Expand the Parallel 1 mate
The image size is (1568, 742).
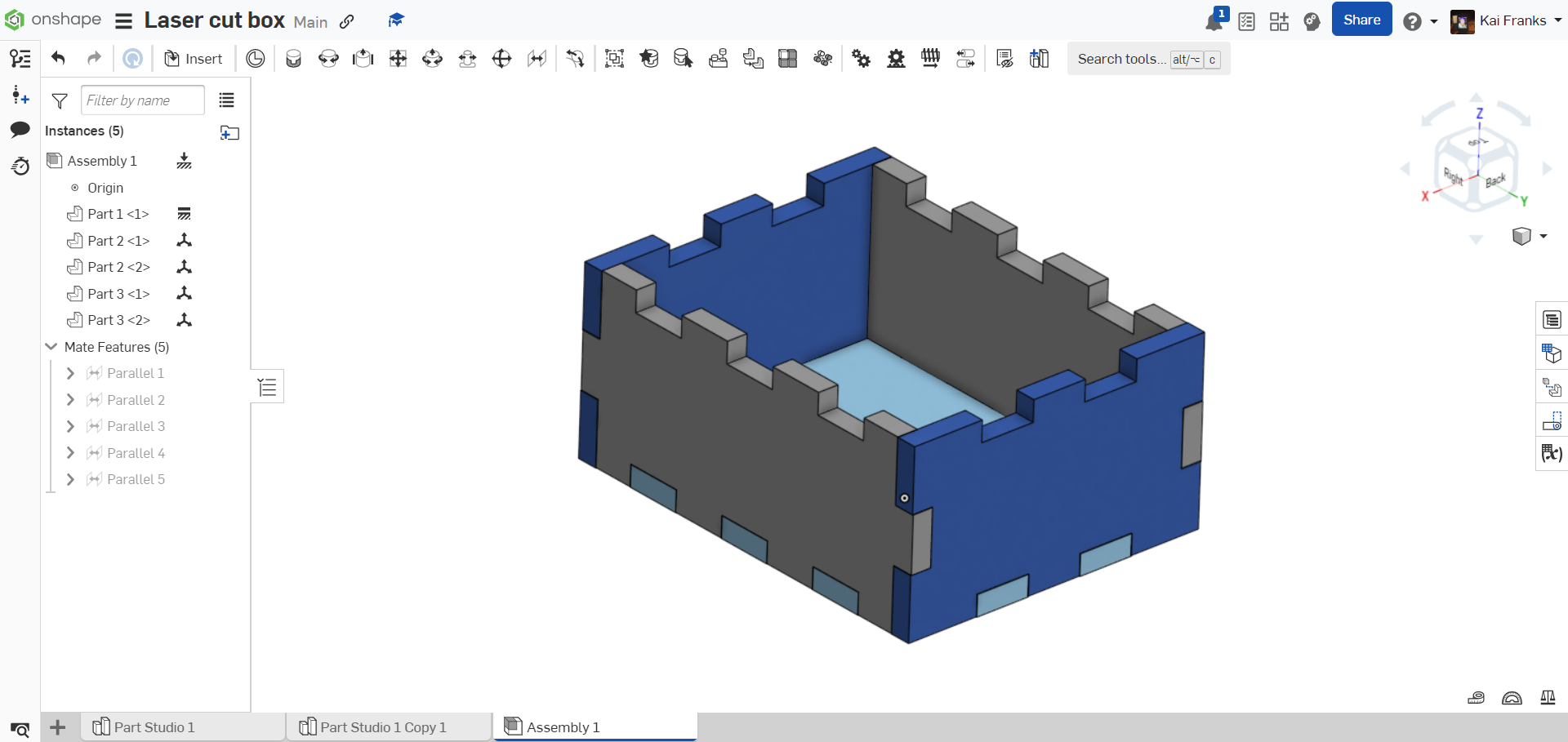pos(70,373)
